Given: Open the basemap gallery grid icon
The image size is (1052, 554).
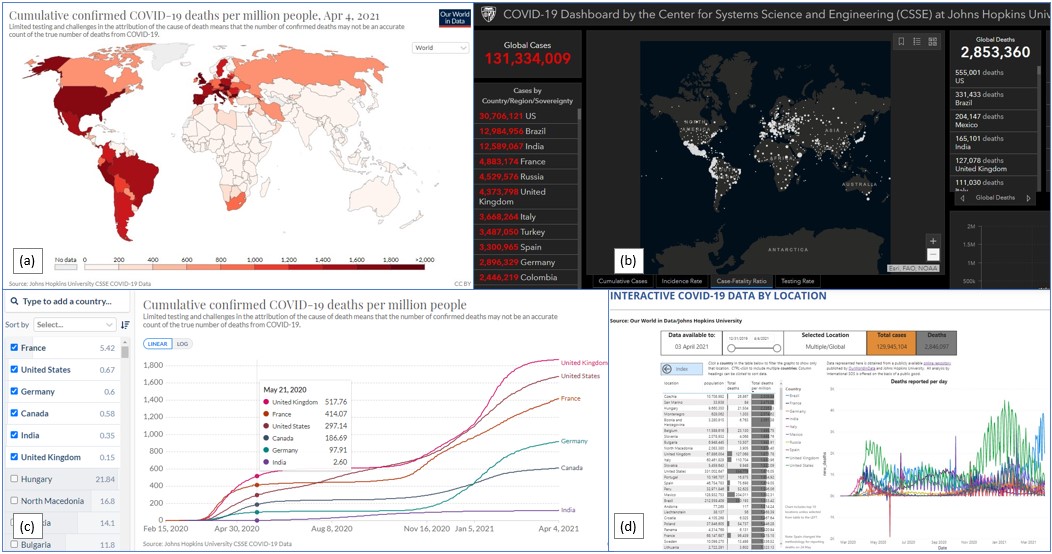Looking at the screenshot, I should pos(933,42).
